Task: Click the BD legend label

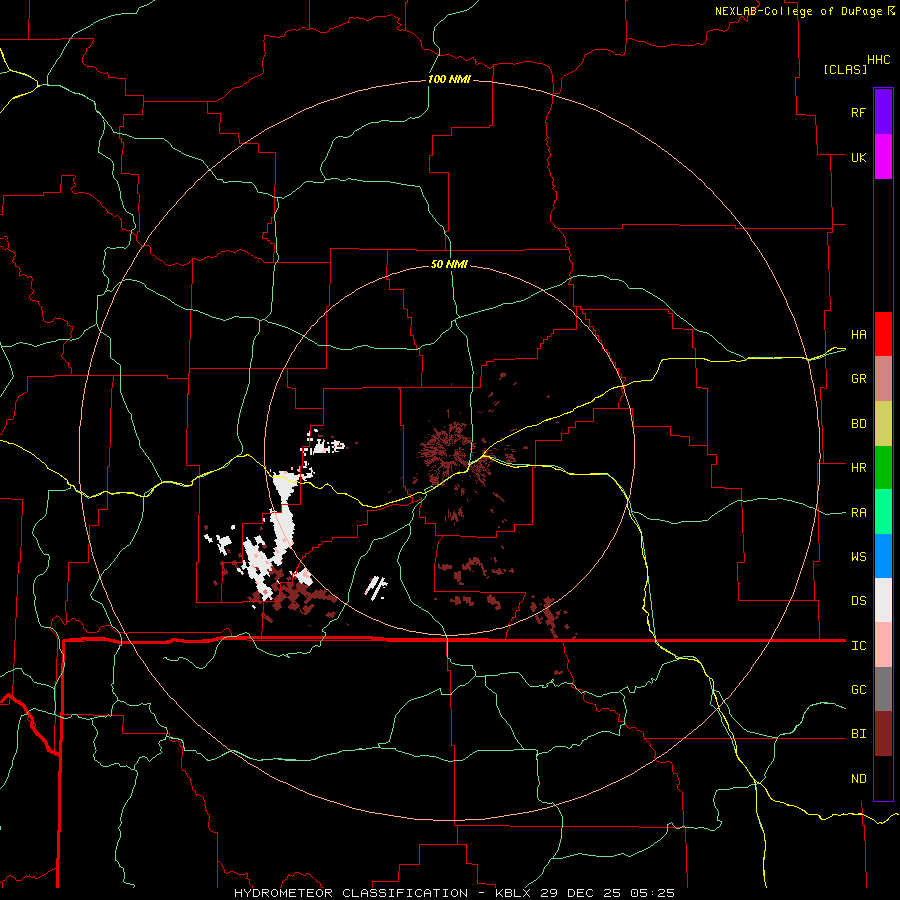Action: 858,424
